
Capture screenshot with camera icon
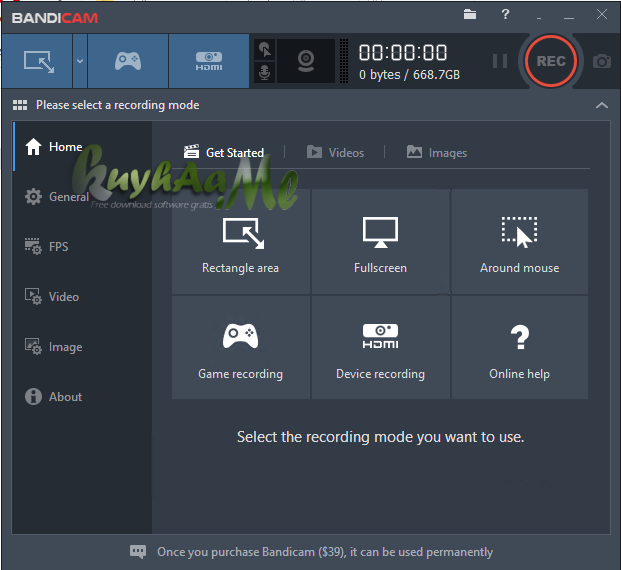(602, 61)
